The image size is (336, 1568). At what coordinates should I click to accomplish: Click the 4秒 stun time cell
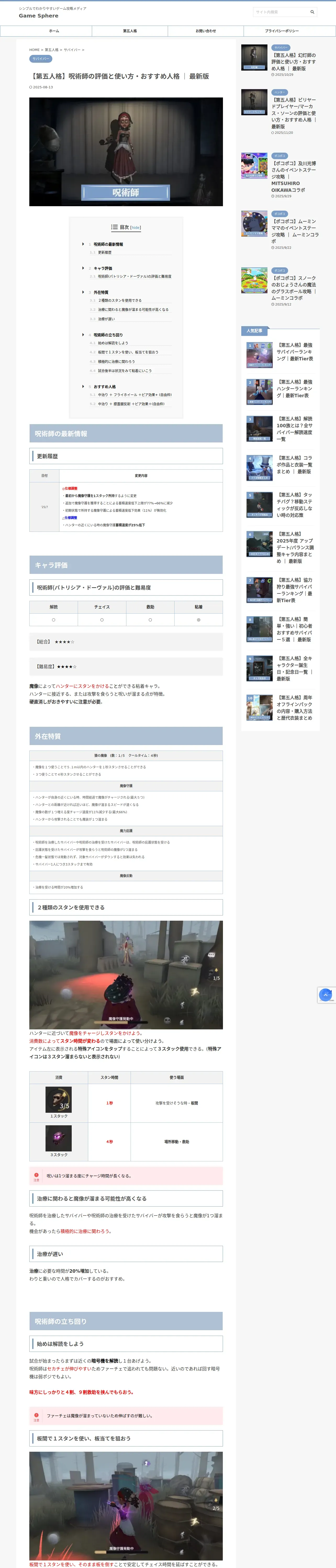point(110,1142)
